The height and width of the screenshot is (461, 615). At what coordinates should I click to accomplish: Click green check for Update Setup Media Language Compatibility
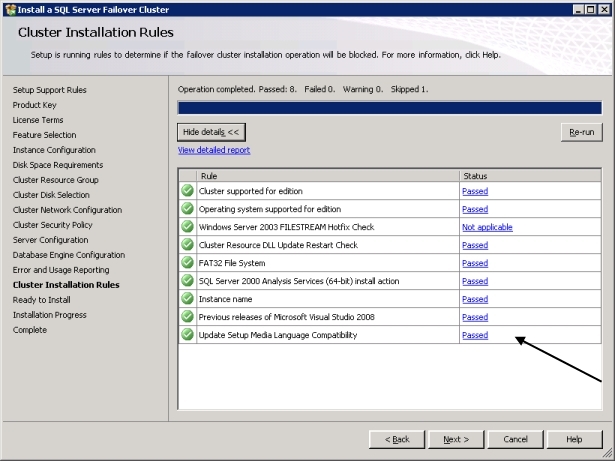(187, 335)
